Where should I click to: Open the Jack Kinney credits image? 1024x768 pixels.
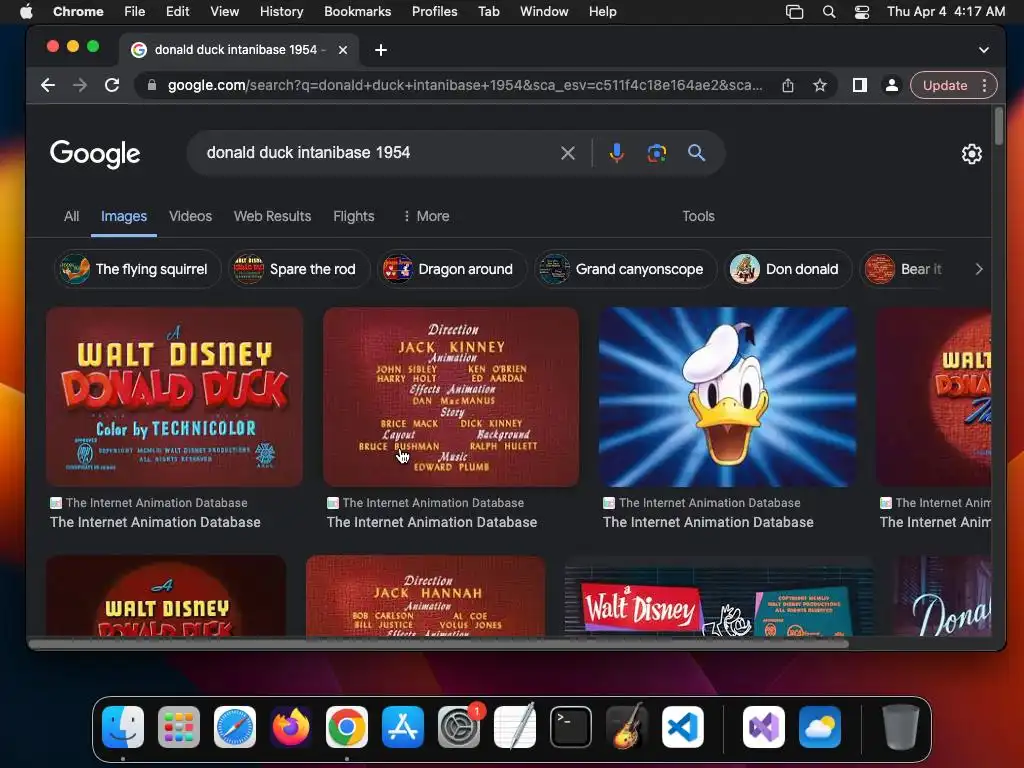tap(451, 397)
